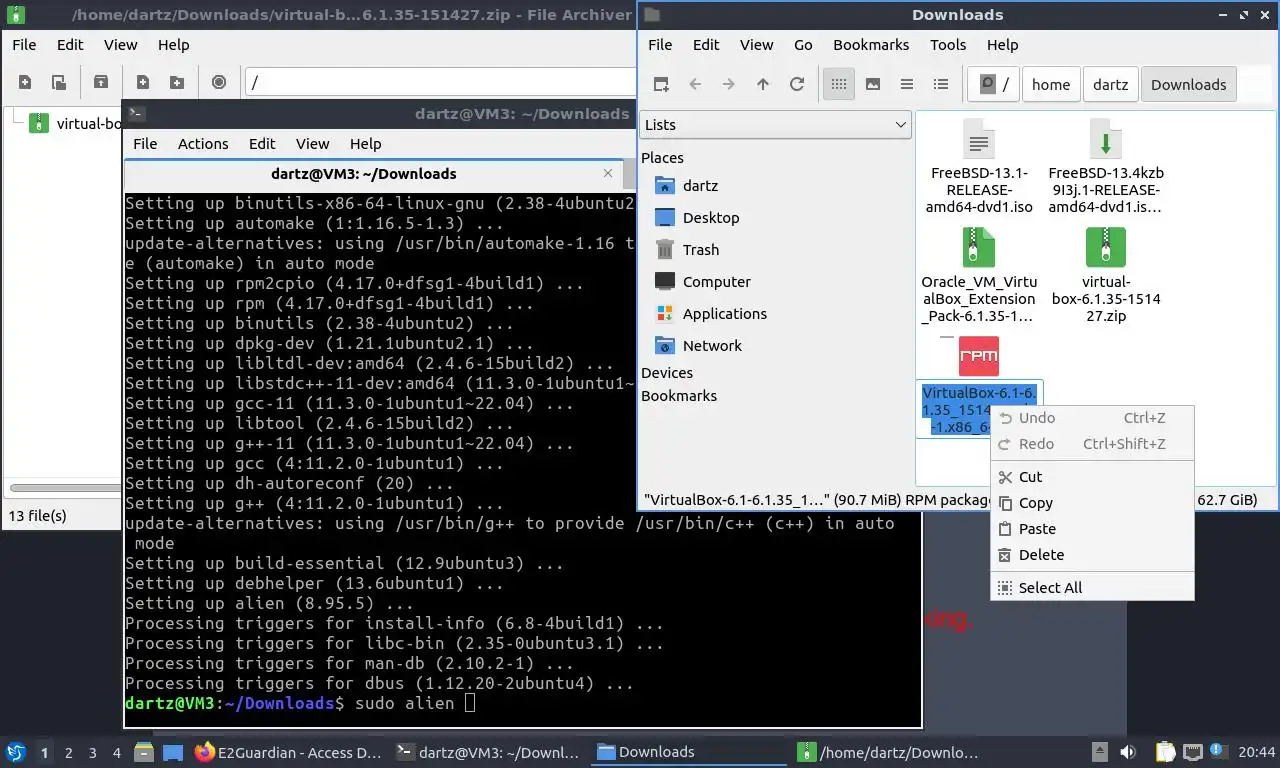Open Help menu in File Archiver
The image size is (1280, 768).
[173, 45]
